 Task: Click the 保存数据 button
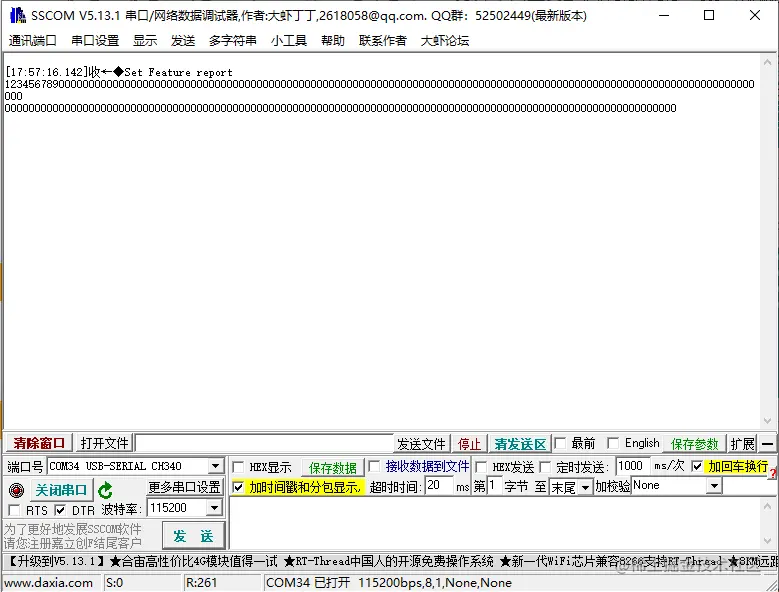(x=332, y=467)
